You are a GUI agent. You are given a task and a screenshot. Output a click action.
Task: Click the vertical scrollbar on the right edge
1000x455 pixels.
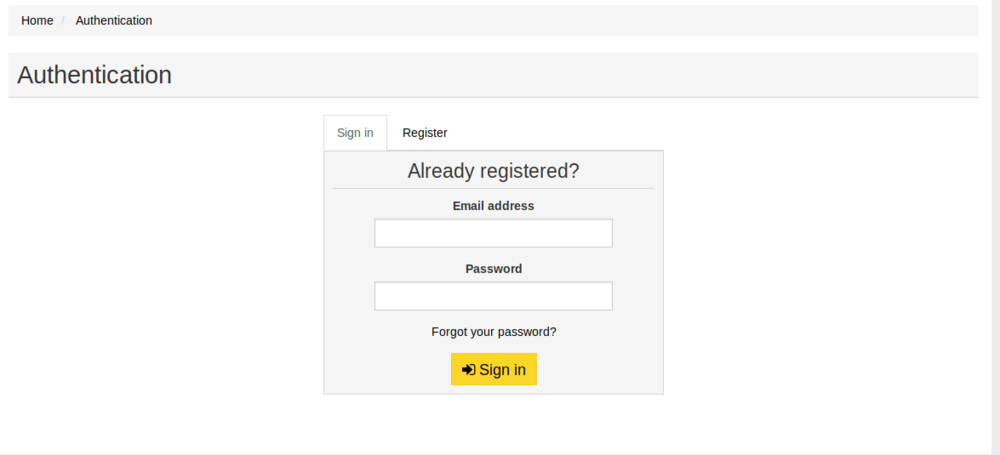995,200
